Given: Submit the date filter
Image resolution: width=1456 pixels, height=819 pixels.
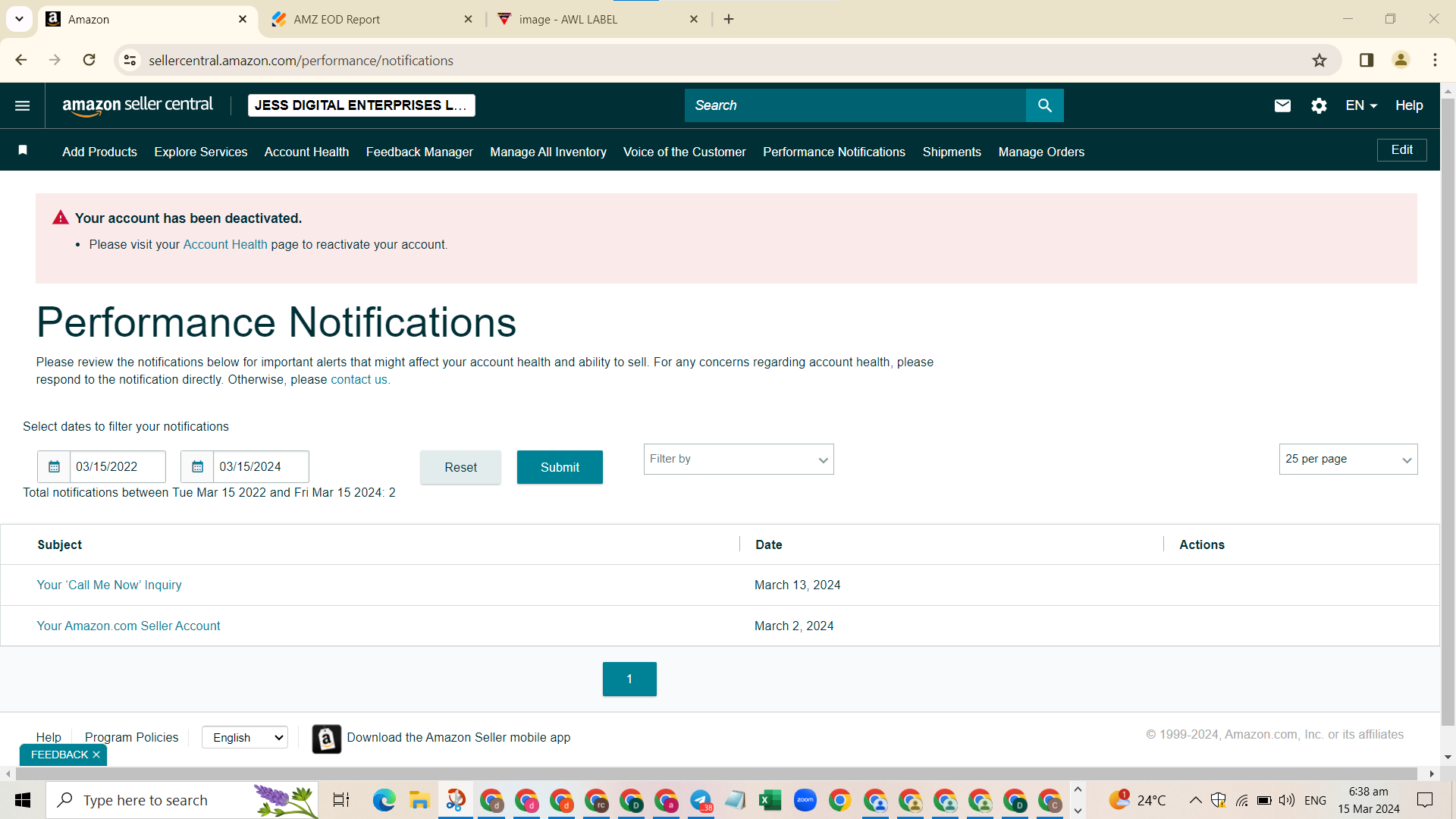Looking at the screenshot, I should (x=560, y=467).
